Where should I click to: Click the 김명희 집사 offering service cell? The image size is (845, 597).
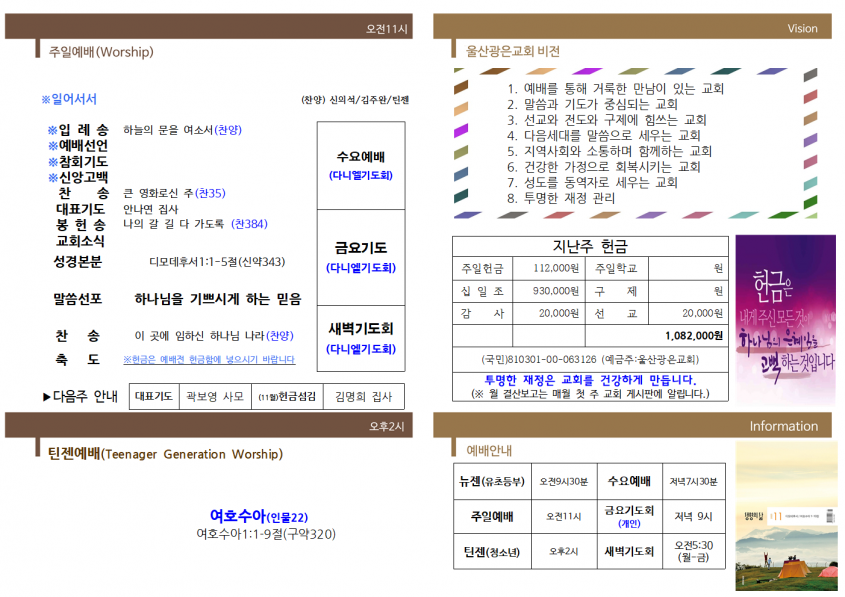coord(364,397)
